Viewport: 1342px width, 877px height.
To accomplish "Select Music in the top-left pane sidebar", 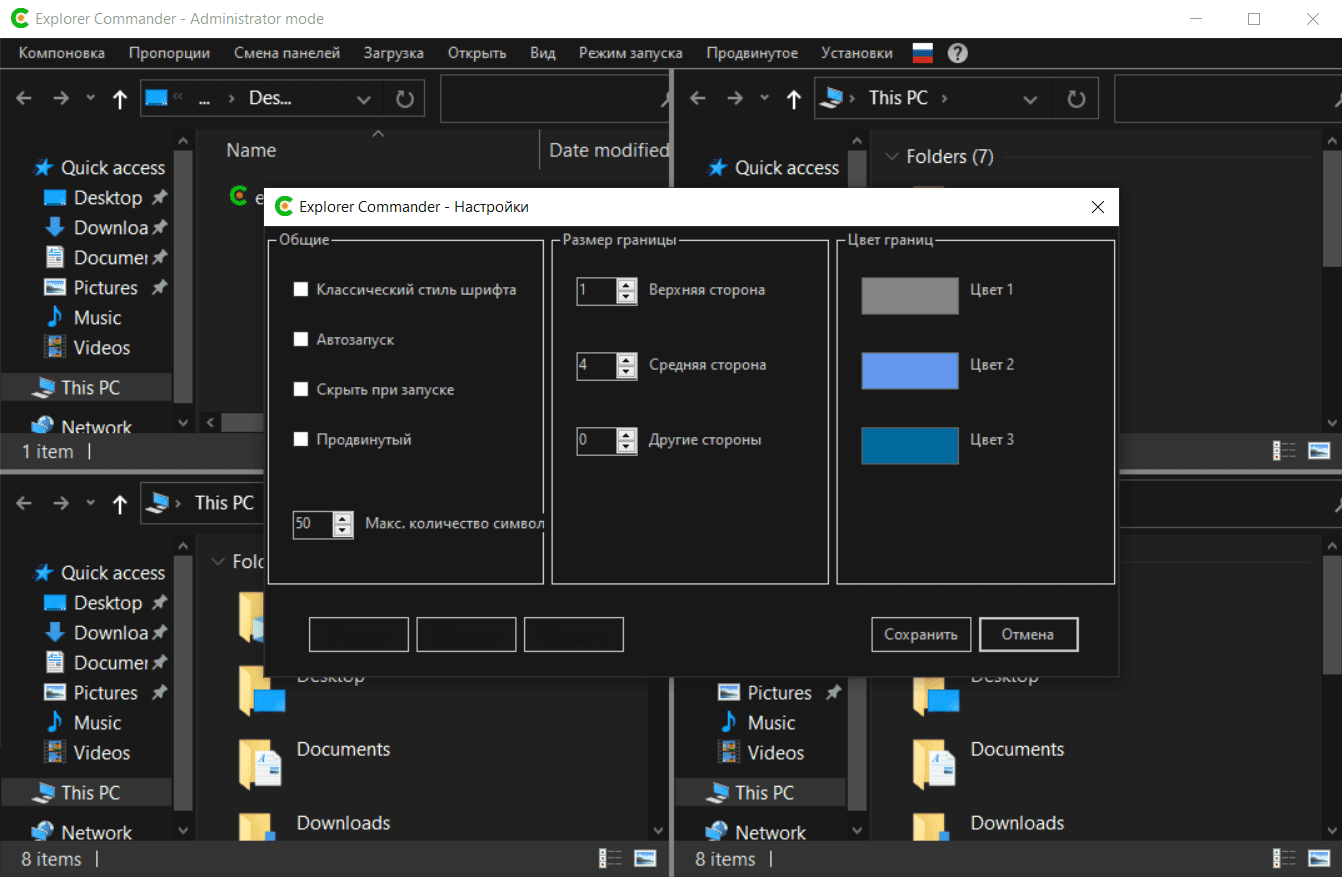I will click(x=97, y=318).
